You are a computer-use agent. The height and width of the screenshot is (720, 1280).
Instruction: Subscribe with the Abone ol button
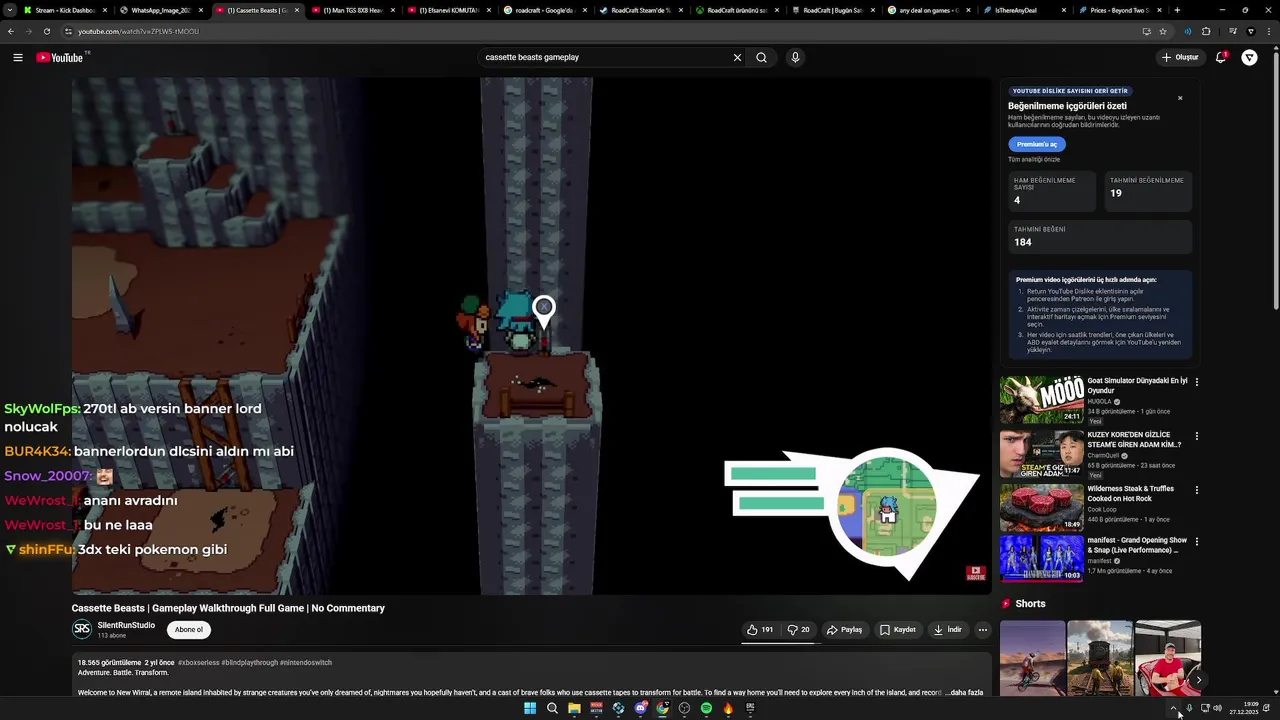(x=189, y=630)
